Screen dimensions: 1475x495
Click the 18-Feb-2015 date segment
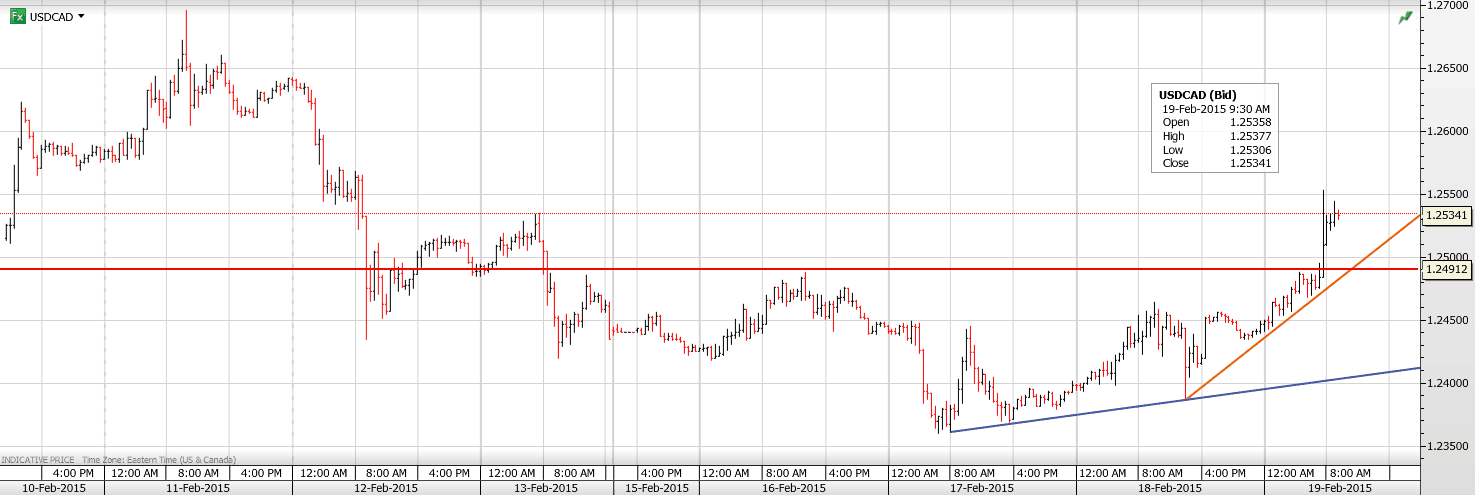coord(1170,487)
